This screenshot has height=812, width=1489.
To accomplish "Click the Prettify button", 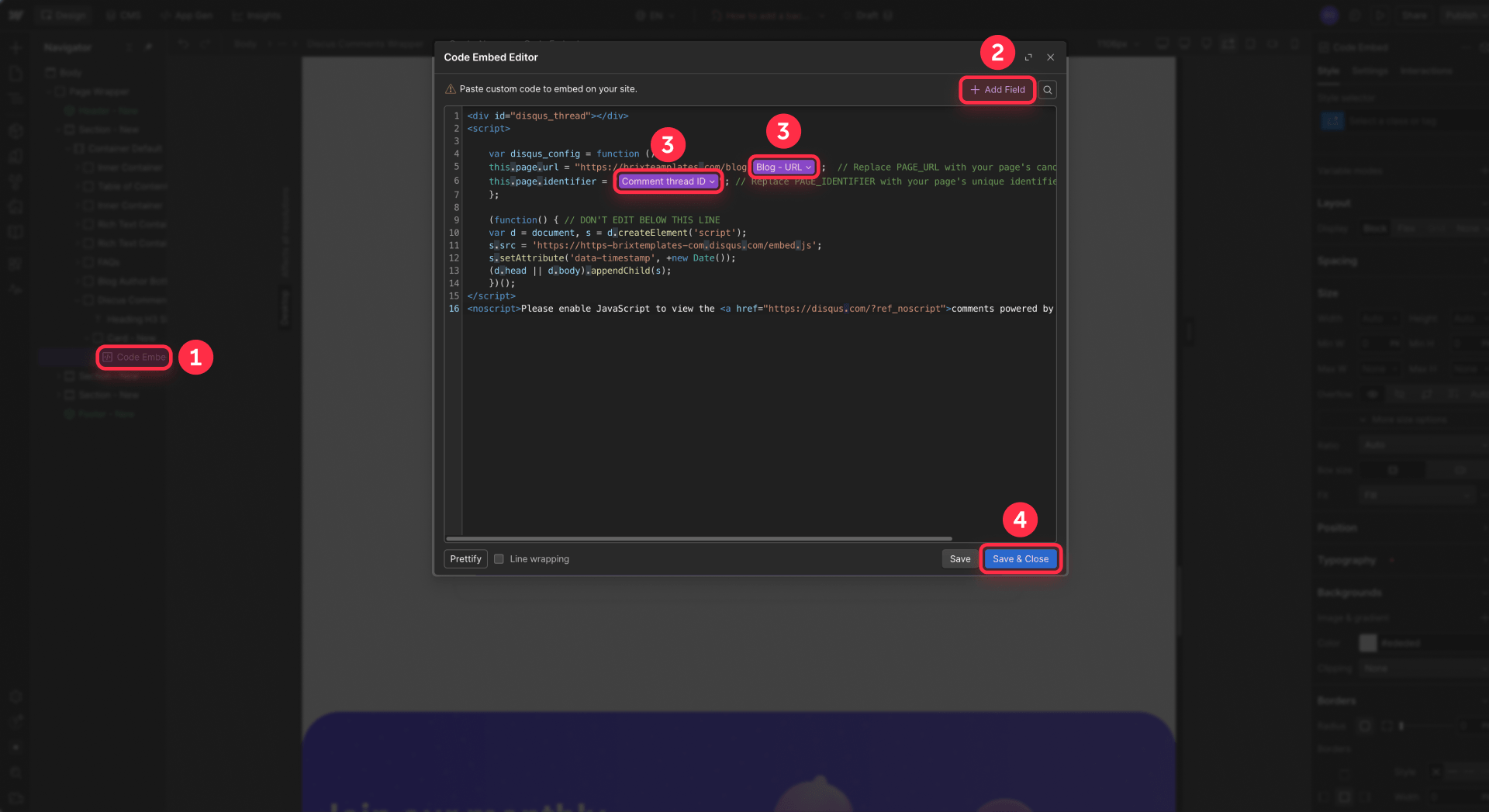I will 465,558.
